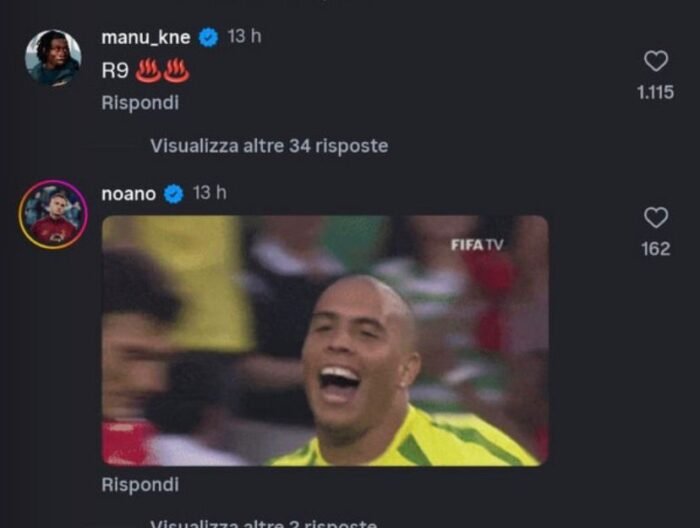Image resolution: width=700 pixels, height=528 pixels.
Task: Expand the partially visible replies under noano
Action: coord(264,523)
